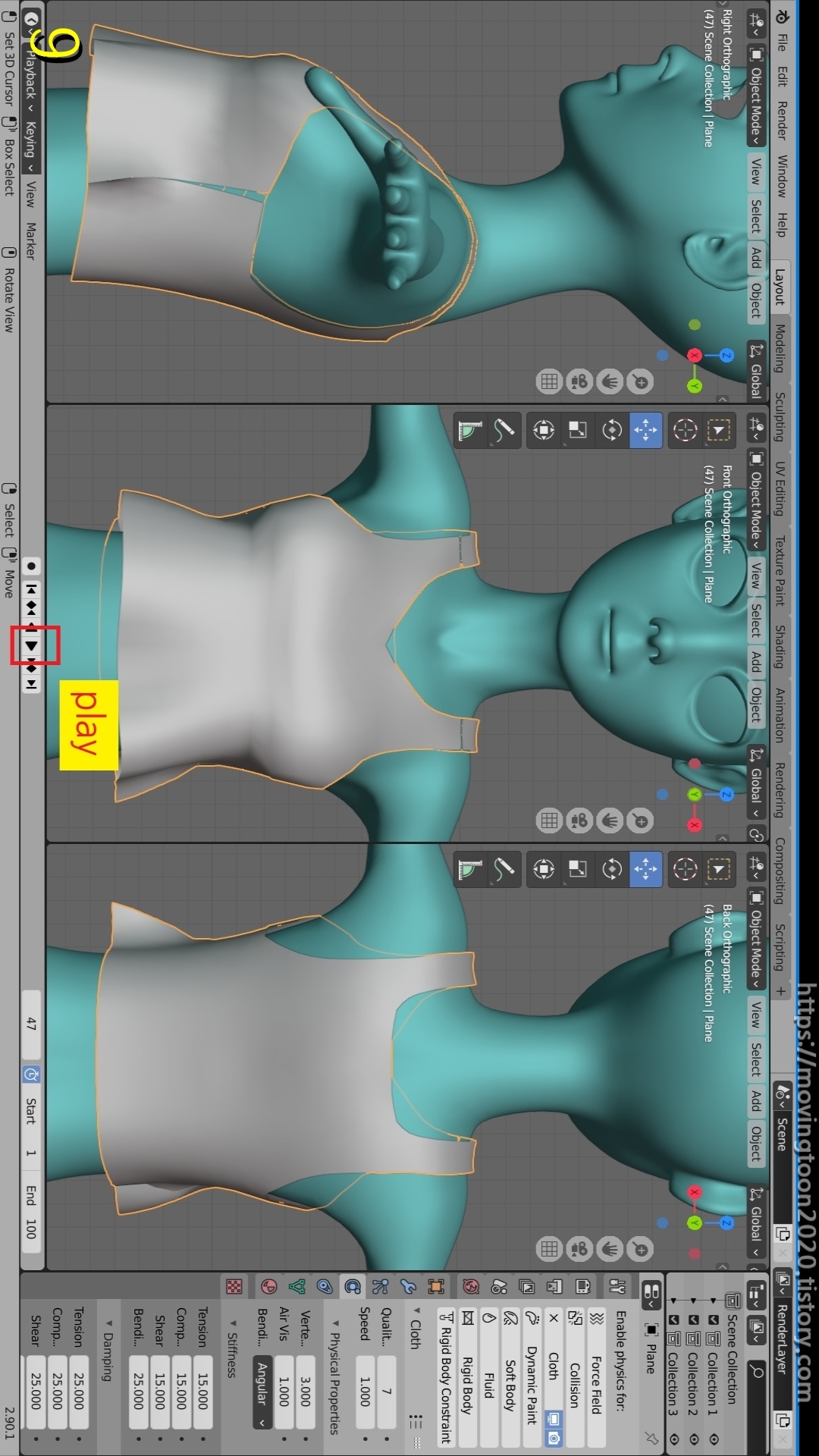Open the Material properties tab icon
This screenshot has height=1456, width=819.
268,1286
